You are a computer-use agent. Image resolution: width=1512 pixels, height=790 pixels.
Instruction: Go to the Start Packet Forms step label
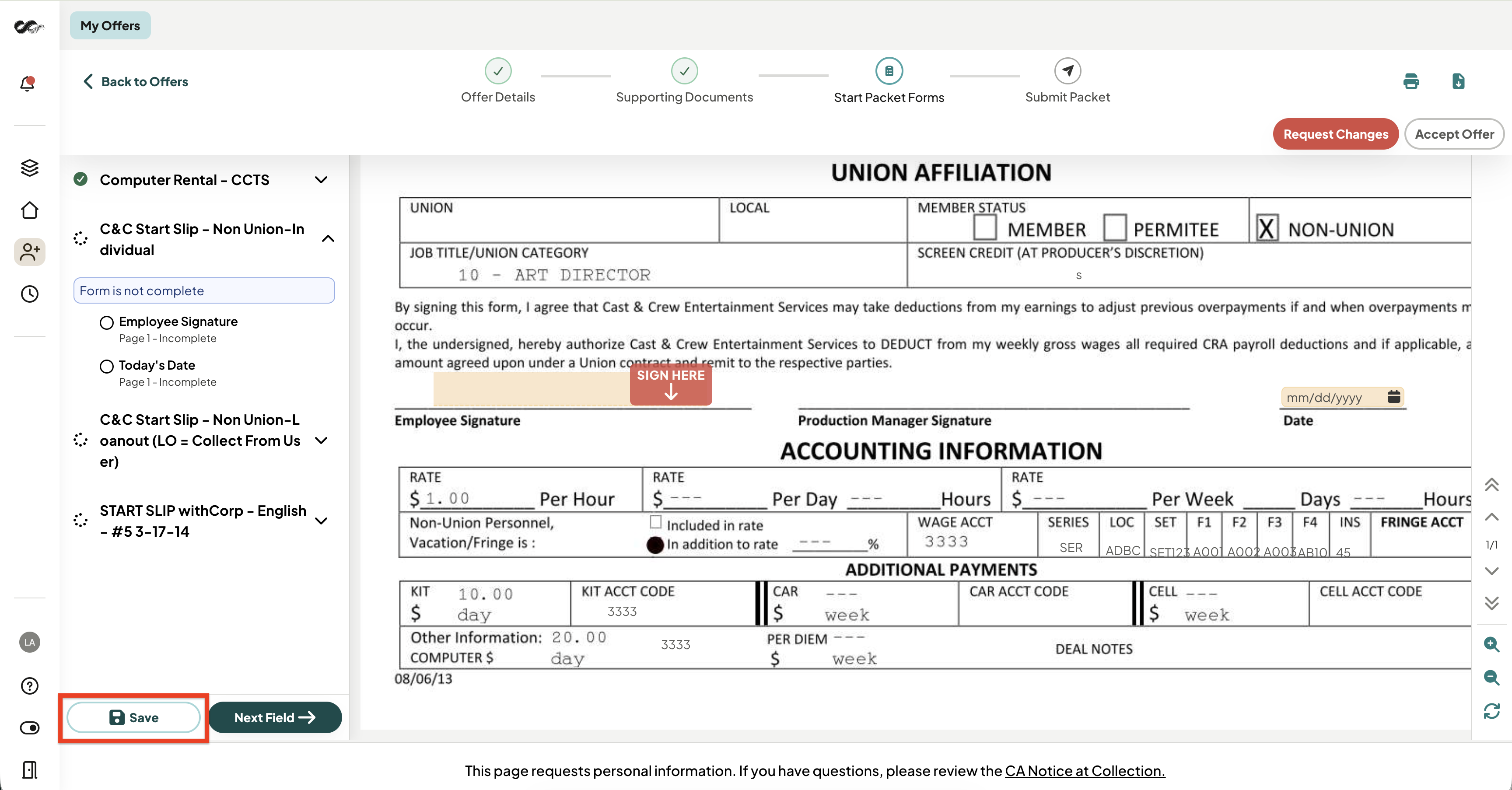click(889, 98)
